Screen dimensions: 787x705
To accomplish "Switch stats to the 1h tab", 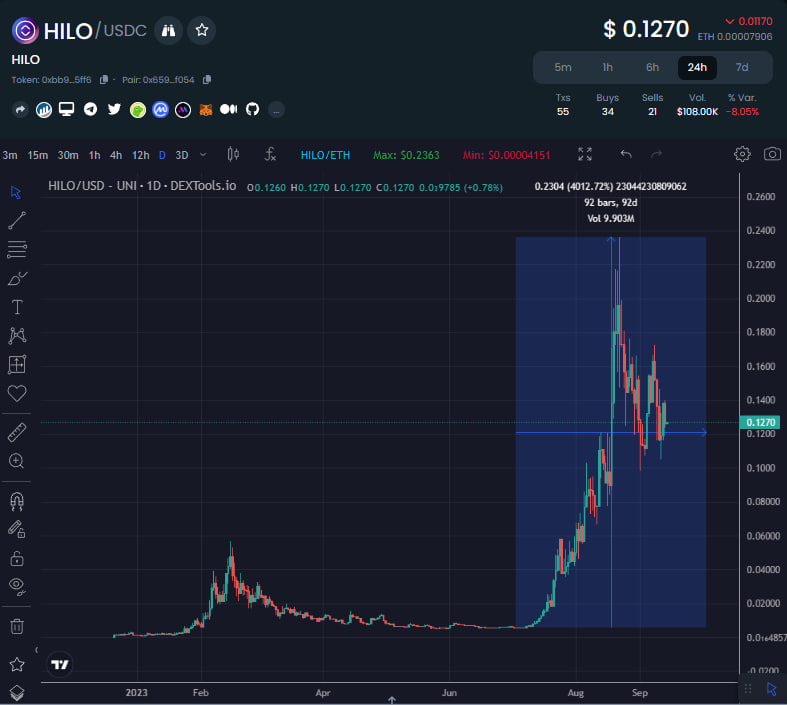I will pyautogui.click(x=607, y=67).
